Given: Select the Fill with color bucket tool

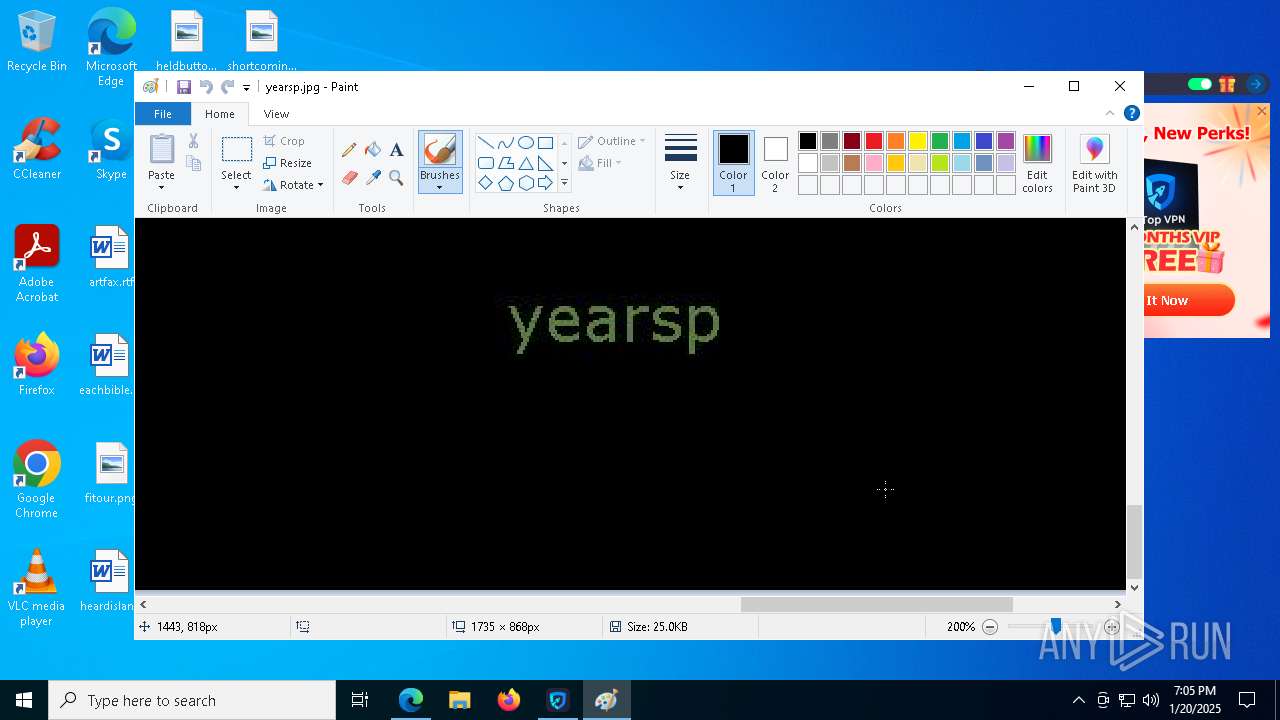Looking at the screenshot, I should [373, 150].
